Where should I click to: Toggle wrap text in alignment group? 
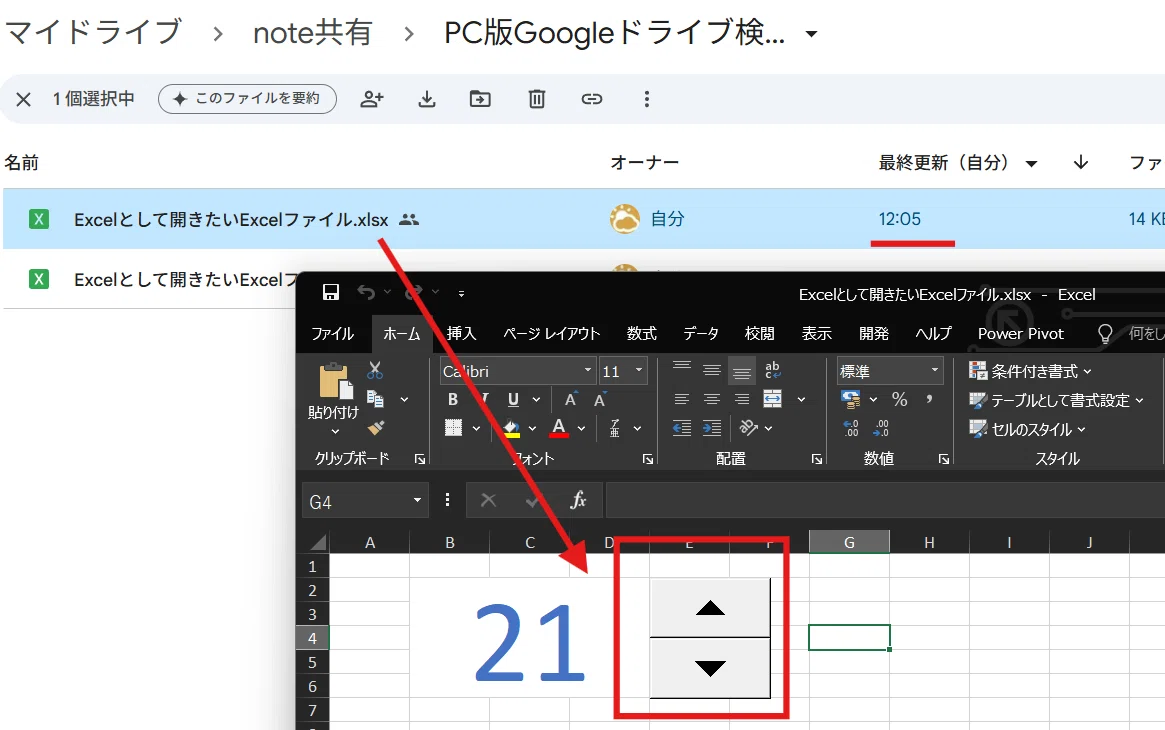(772, 369)
